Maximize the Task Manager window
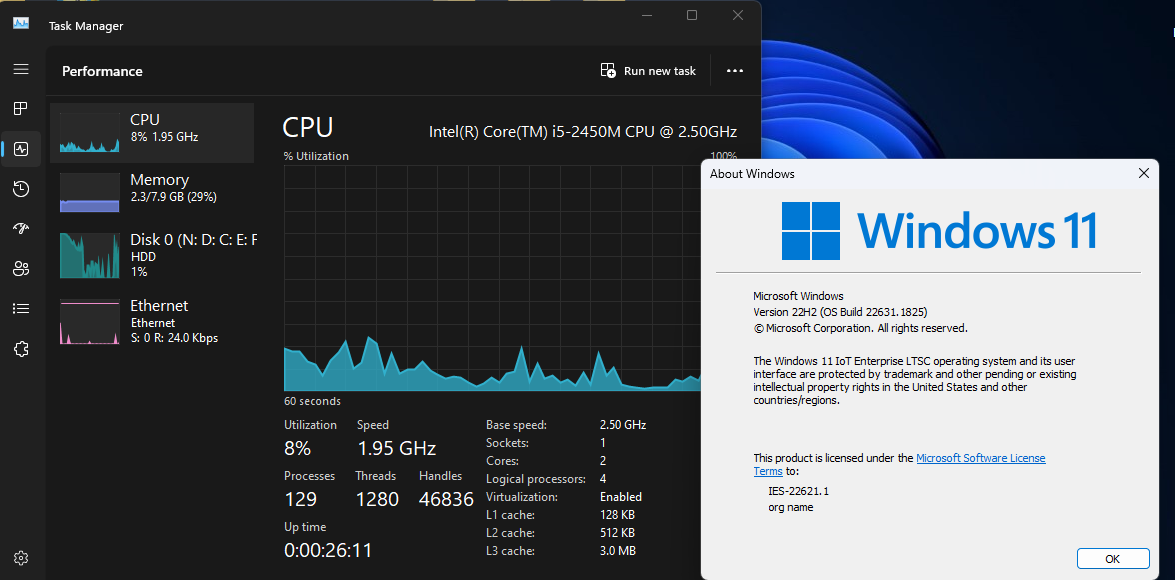 [x=692, y=15]
